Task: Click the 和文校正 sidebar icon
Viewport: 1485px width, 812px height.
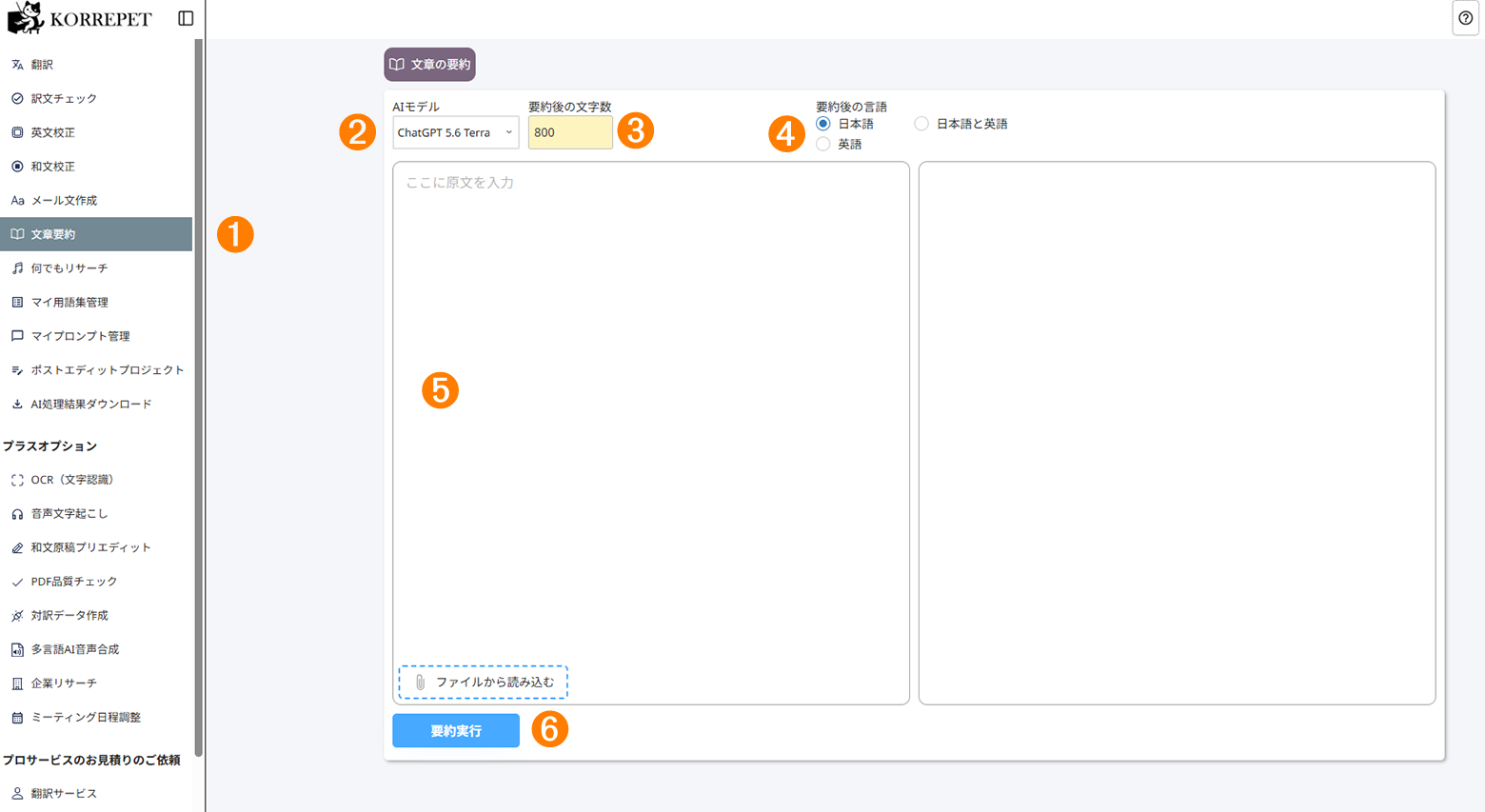Action: pos(17,167)
